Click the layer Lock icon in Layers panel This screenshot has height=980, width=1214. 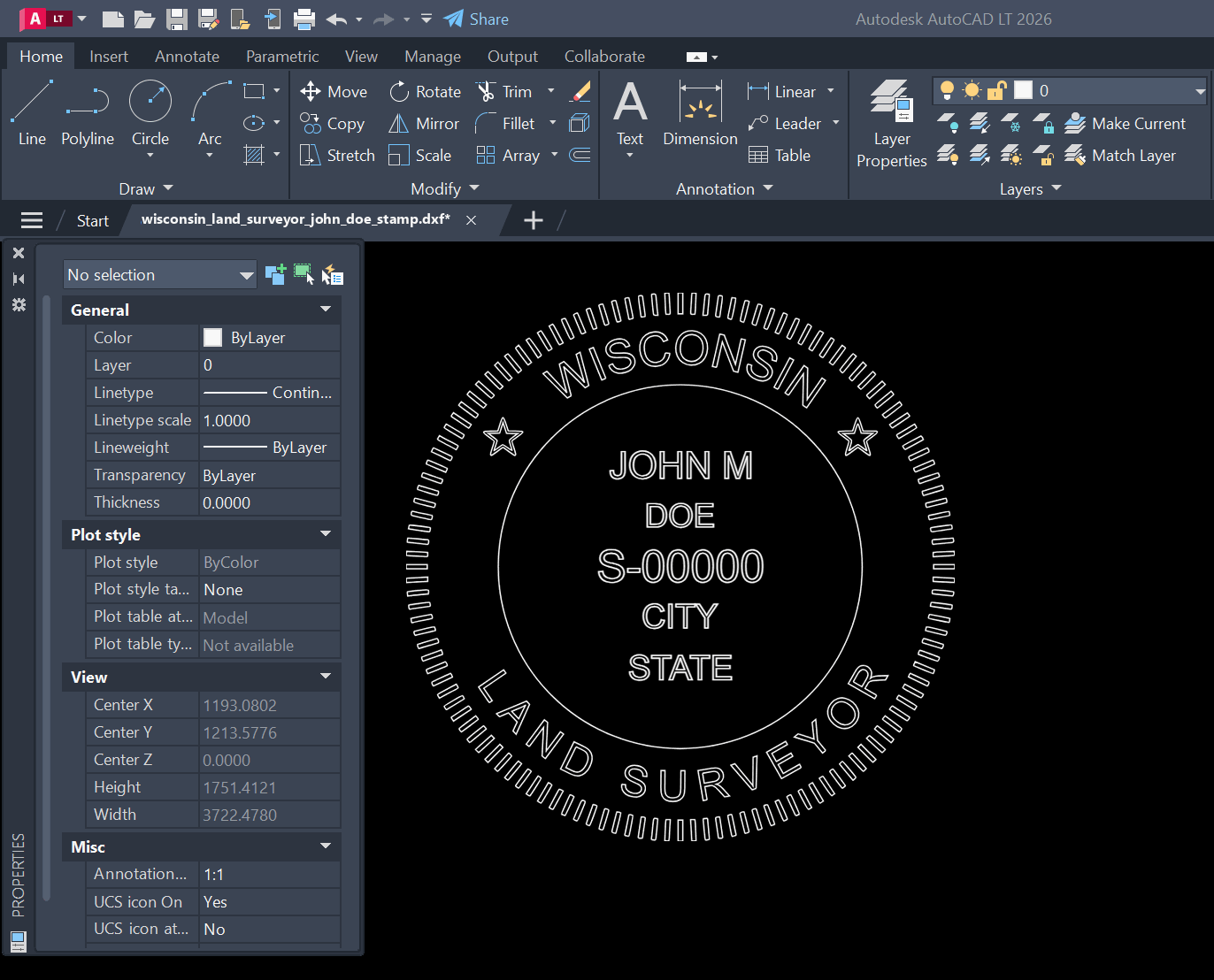click(x=1043, y=123)
